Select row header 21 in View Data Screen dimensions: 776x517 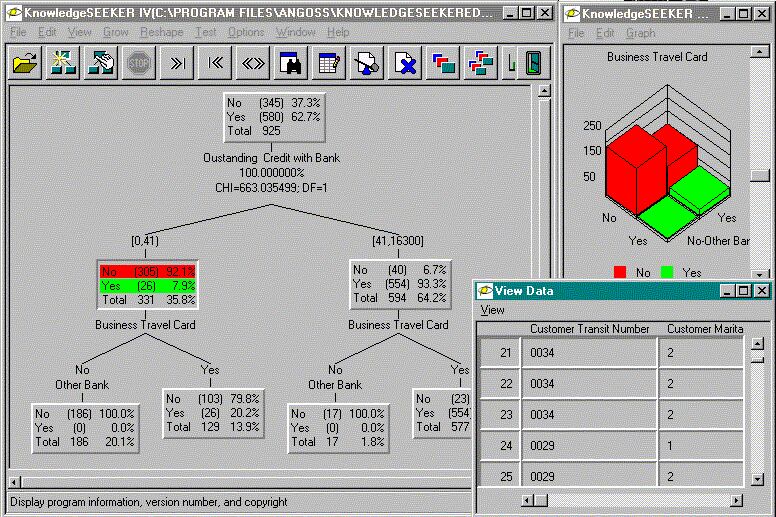[500, 353]
